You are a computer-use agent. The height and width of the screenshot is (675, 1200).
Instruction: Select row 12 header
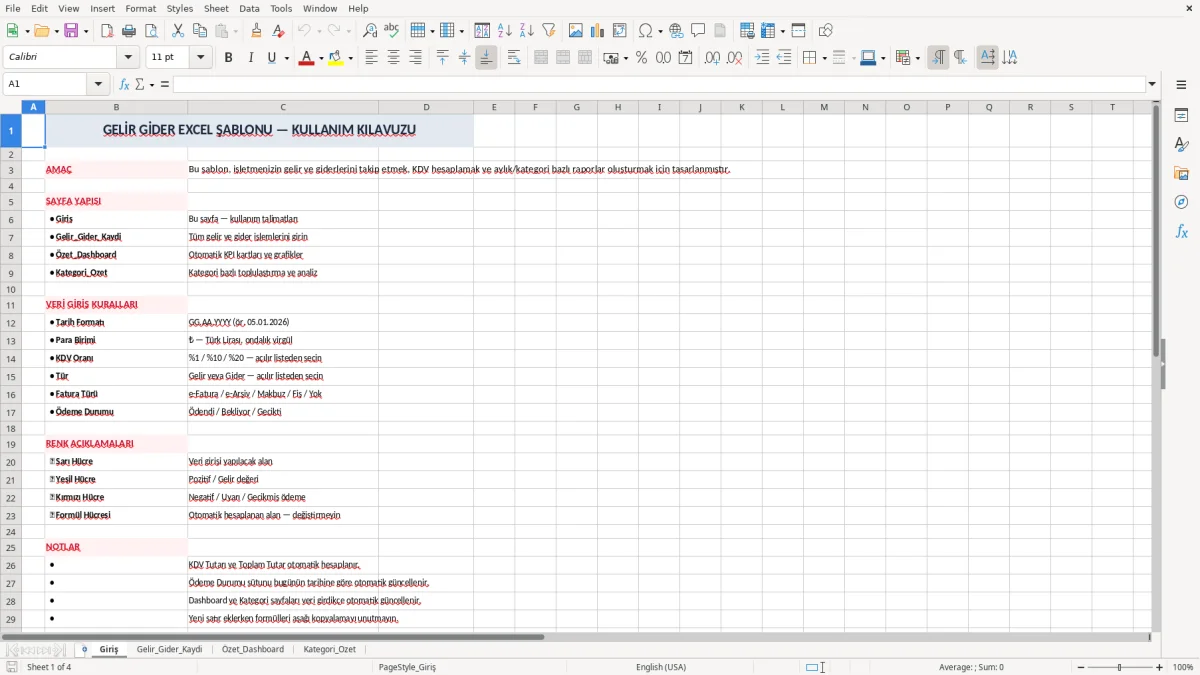coord(10,322)
